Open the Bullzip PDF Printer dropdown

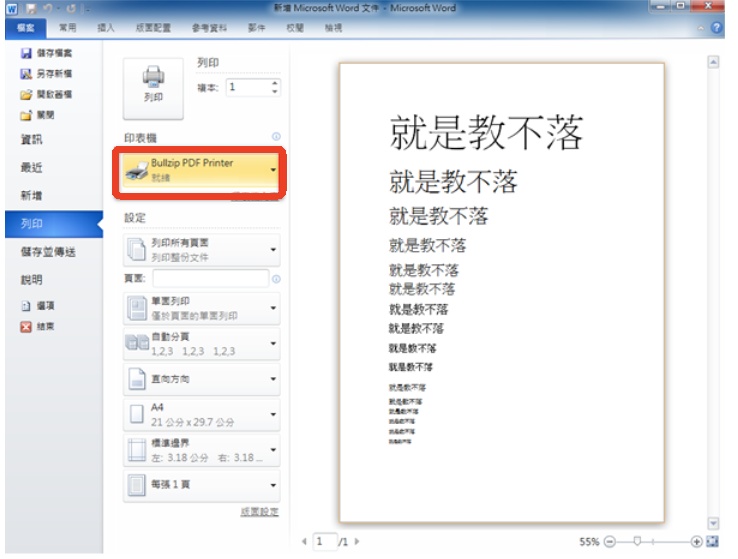click(x=200, y=171)
